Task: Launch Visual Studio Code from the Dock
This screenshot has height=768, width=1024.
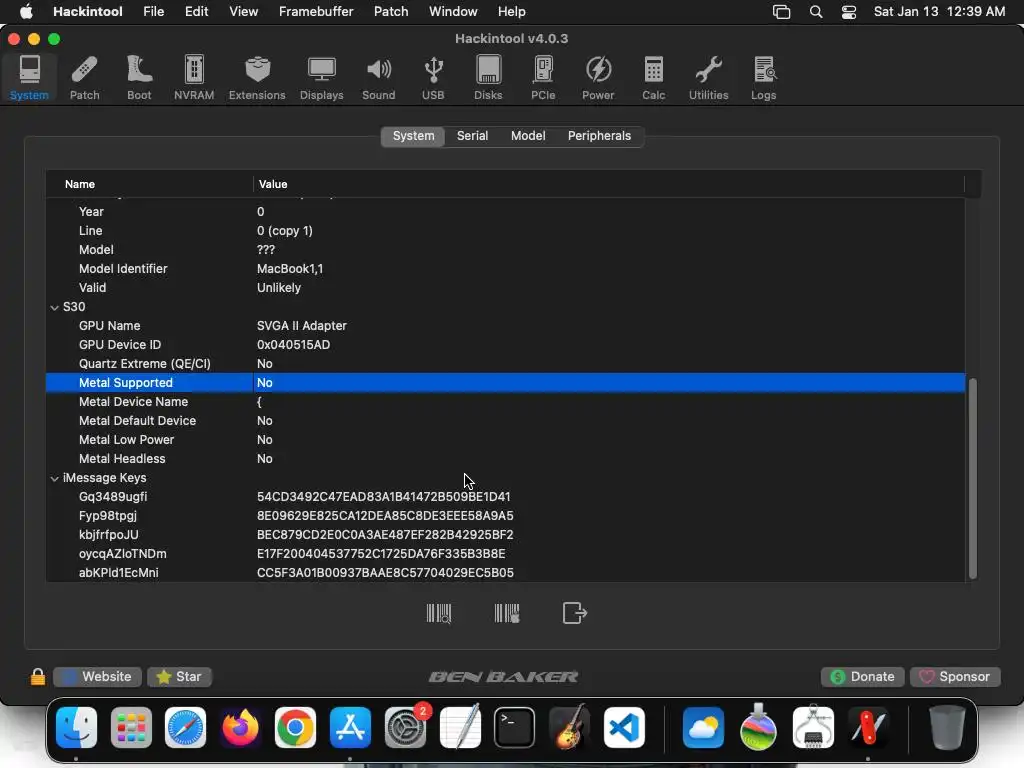Action: pyautogui.click(x=624, y=728)
